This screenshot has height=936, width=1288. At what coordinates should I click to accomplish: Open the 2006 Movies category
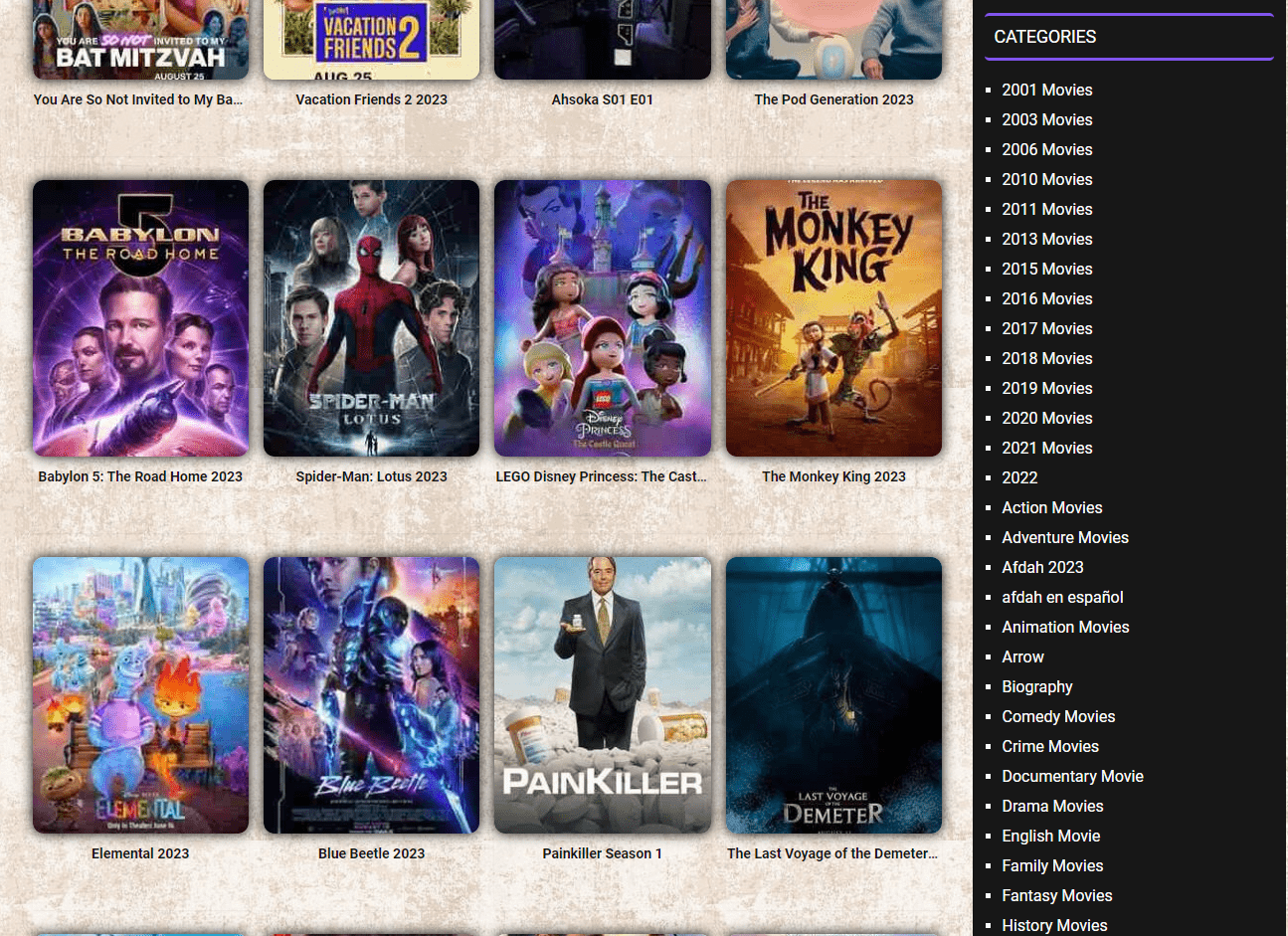tap(1047, 149)
